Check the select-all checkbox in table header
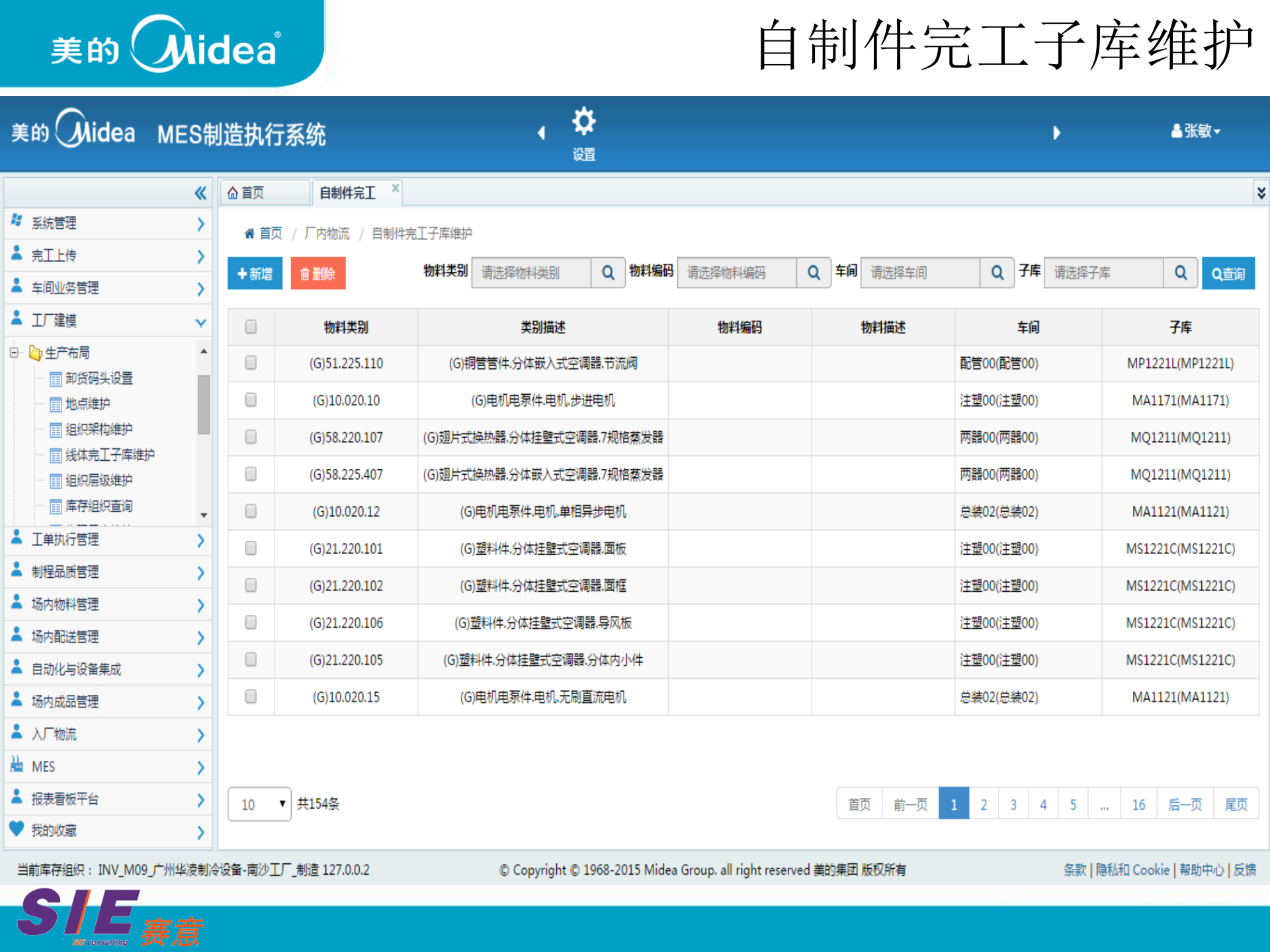Screen dimensions: 1270x952 251,327
